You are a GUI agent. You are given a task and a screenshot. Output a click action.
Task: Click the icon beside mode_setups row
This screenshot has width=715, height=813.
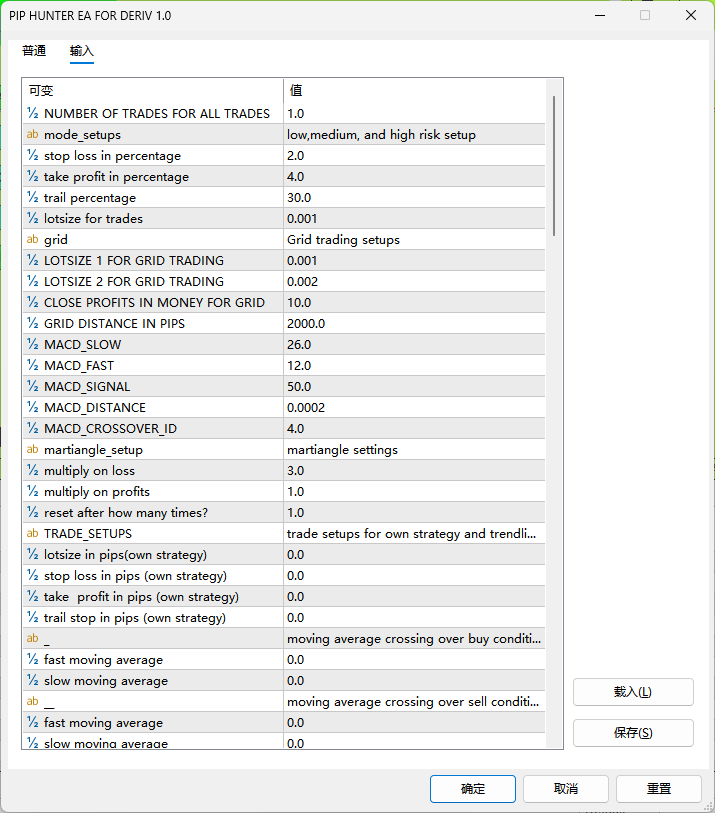click(x=33, y=135)
